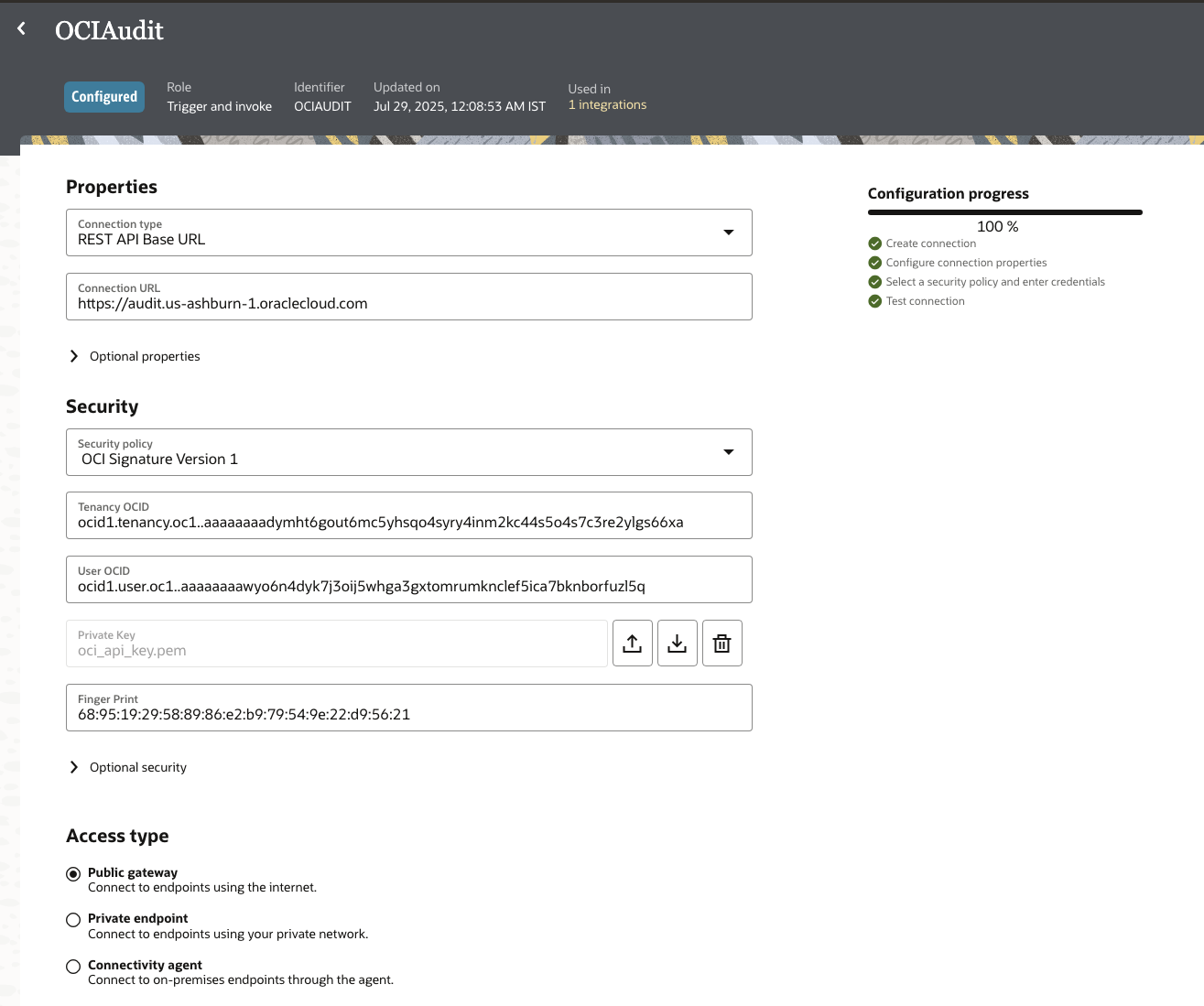Click the back arrow beside OCIAudit

[22, 29]
